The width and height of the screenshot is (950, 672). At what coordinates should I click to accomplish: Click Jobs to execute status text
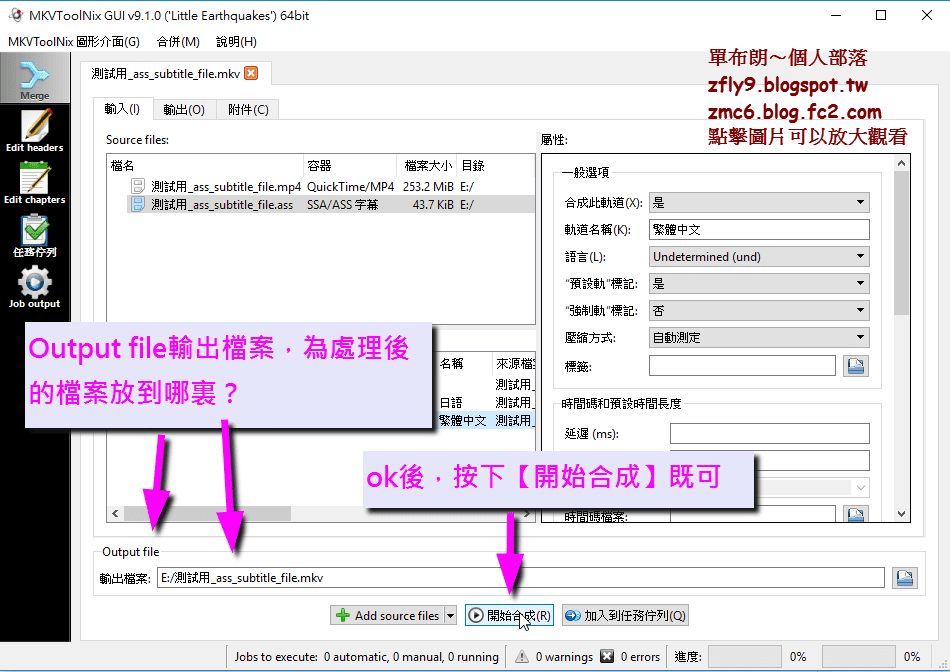(x=367, y=656)
